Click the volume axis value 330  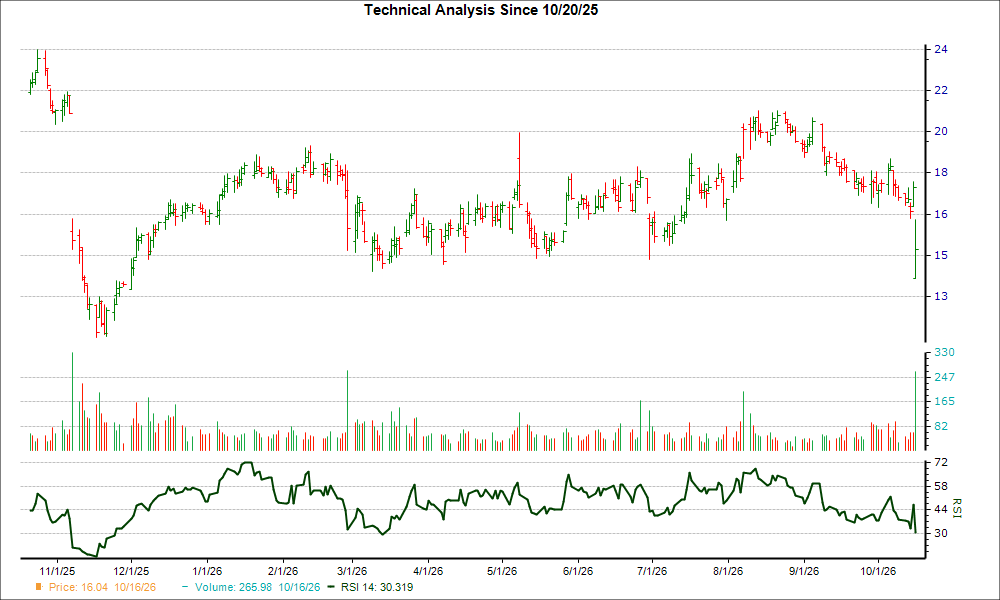point(944,352)
